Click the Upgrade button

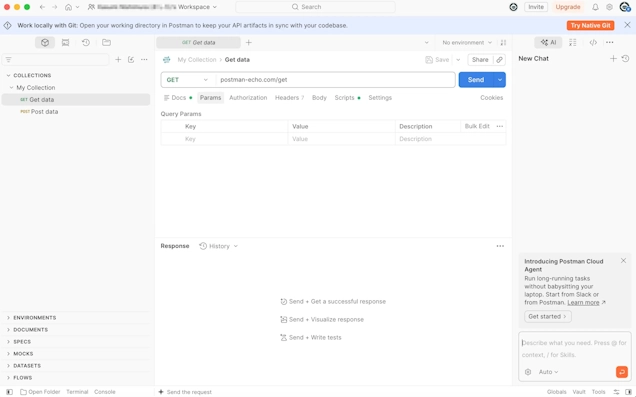[x=568, y=7]
